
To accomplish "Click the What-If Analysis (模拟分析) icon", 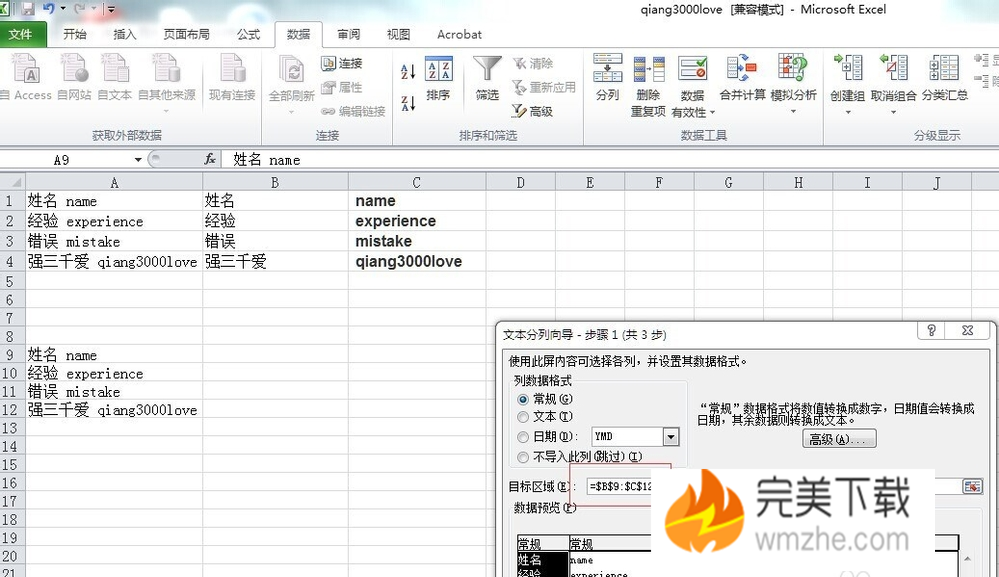I will tap(793, 69).
